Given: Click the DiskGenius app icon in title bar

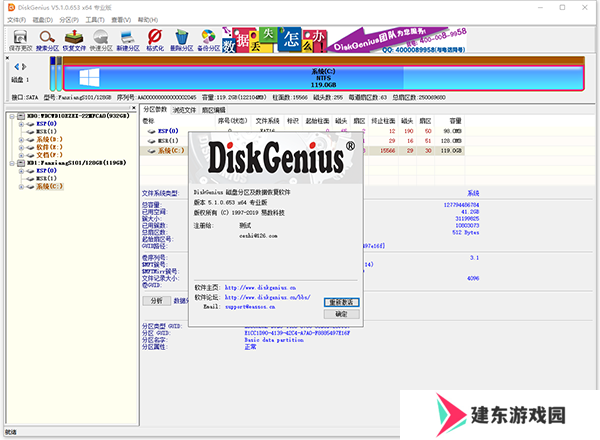Looking at the screenshot, I should point(11,7).
